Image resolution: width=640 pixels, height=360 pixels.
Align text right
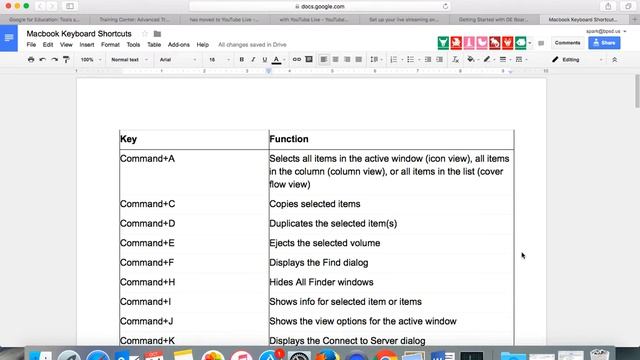[347, 60]
